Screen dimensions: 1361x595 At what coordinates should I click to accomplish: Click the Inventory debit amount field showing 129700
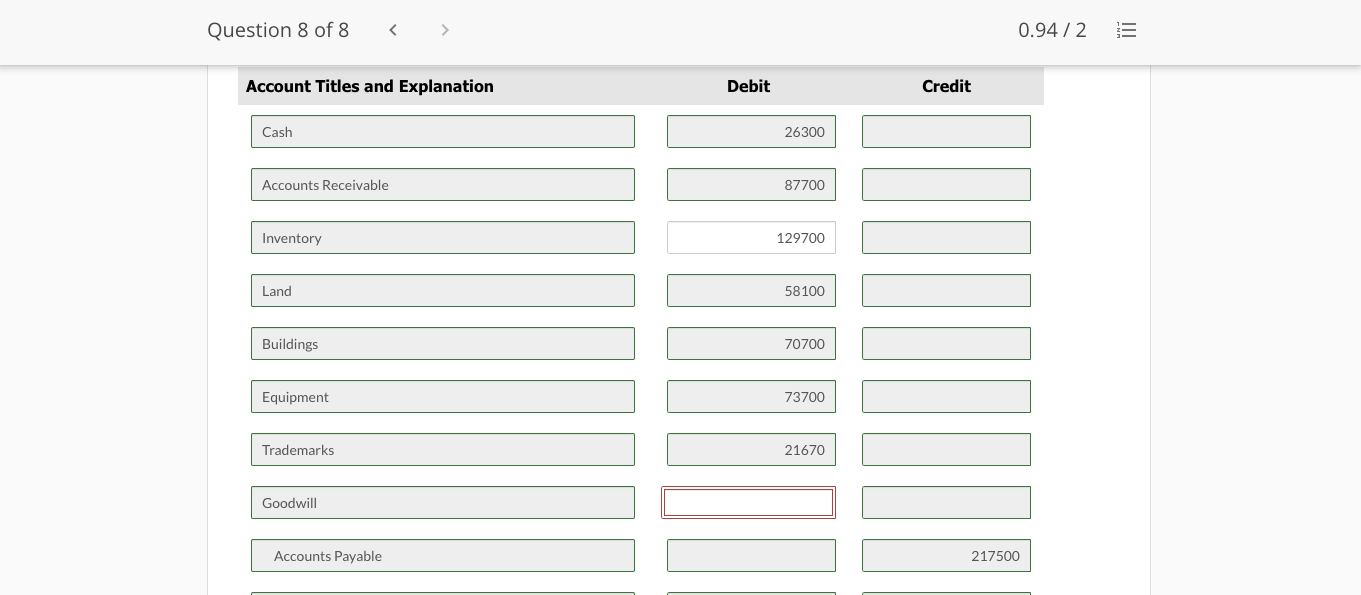pos(751,237)
